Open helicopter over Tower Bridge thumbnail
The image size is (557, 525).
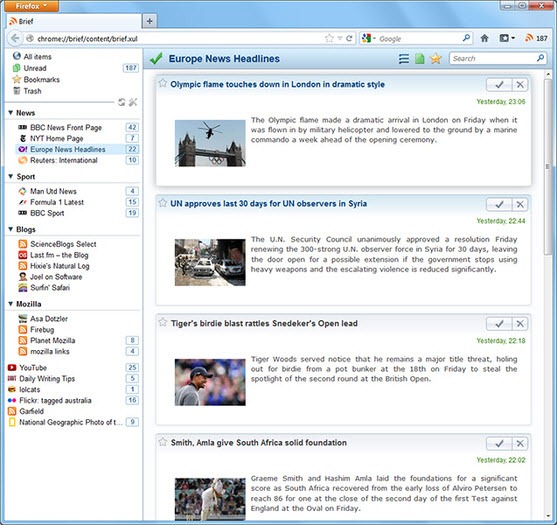(x=210, y=143)
